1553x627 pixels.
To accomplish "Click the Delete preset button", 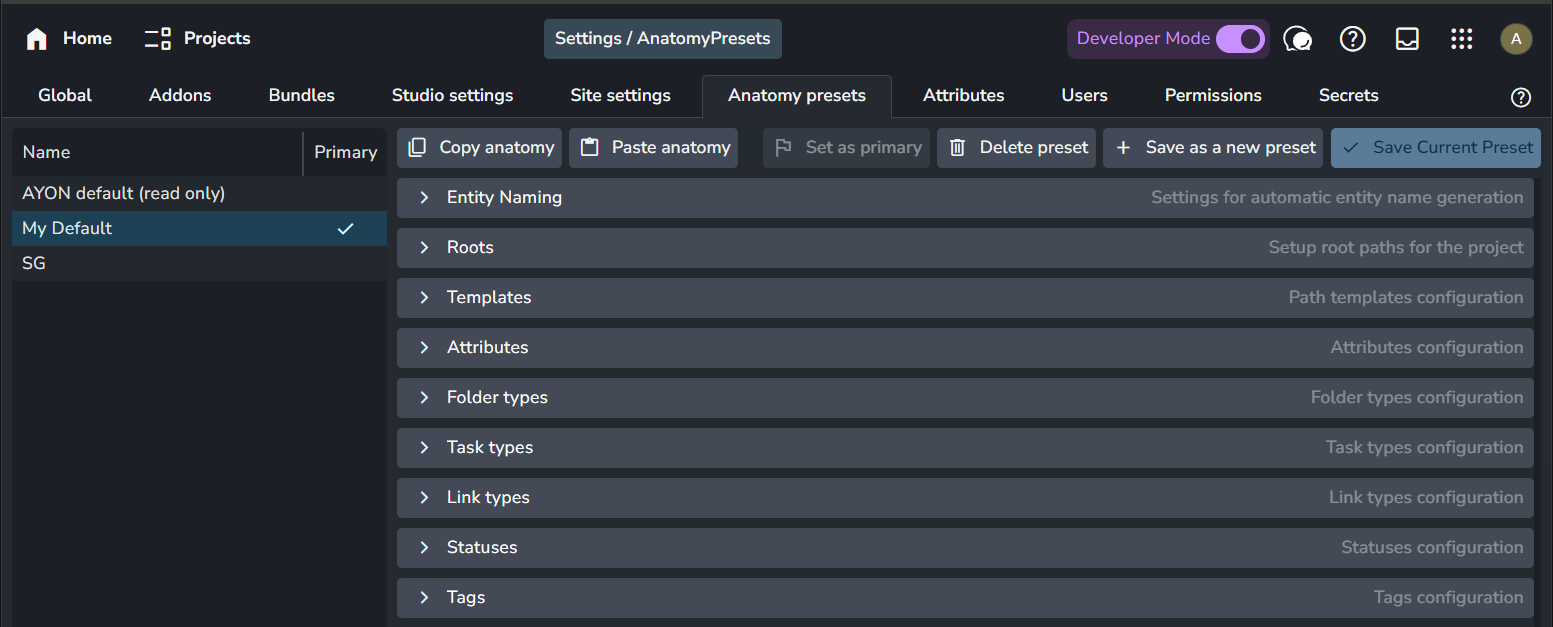I will [1017, 148].
